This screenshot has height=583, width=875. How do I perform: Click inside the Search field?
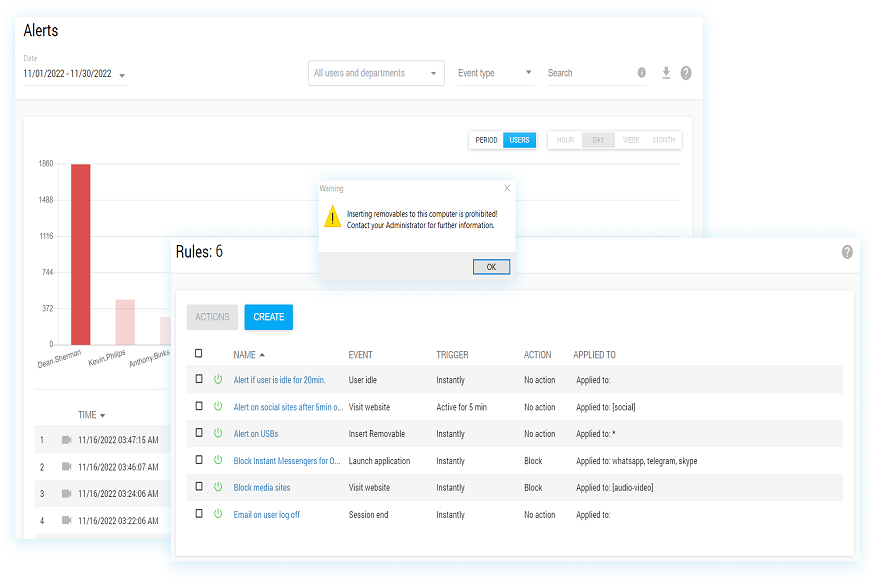pyautogui.click(x=590, y=73)
